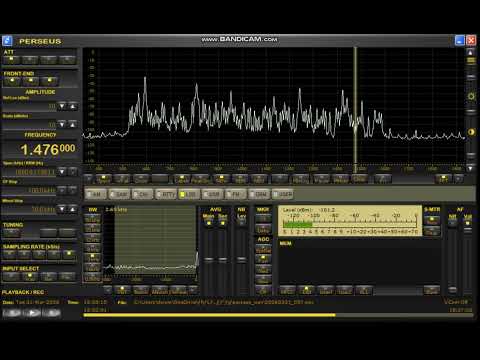Decrease Wheel Step with down arrow
This screenshot has width=480, height=360.
pos(62,209)
